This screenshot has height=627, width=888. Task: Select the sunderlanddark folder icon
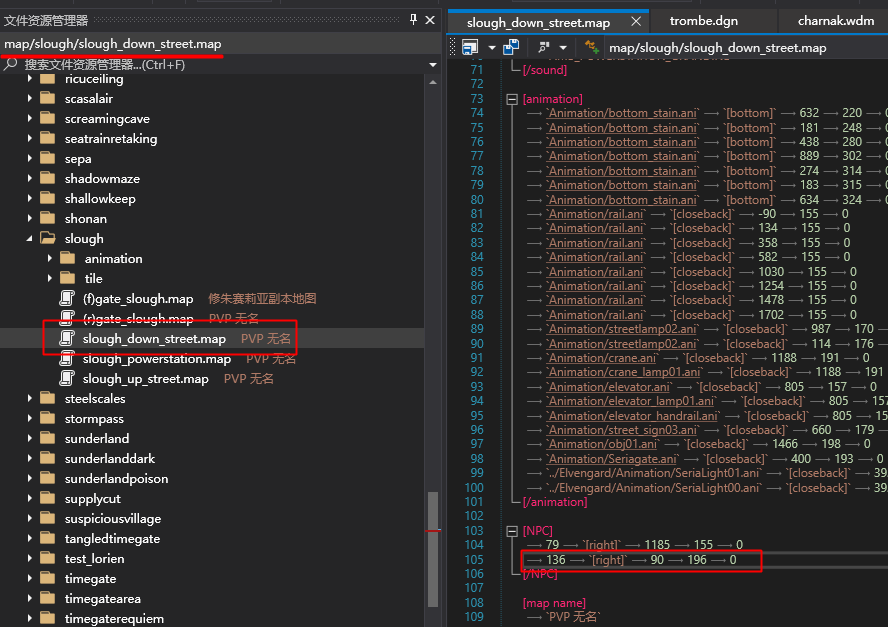coord(48,458)
